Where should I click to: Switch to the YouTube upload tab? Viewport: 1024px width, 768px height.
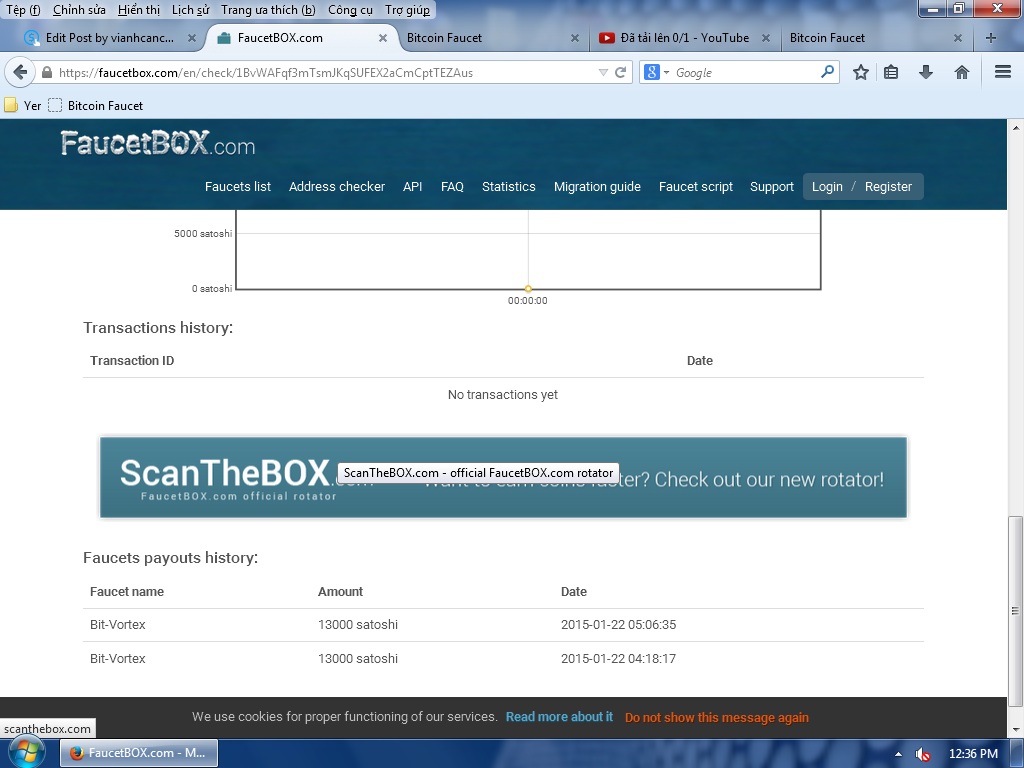[x=684, y=38]
